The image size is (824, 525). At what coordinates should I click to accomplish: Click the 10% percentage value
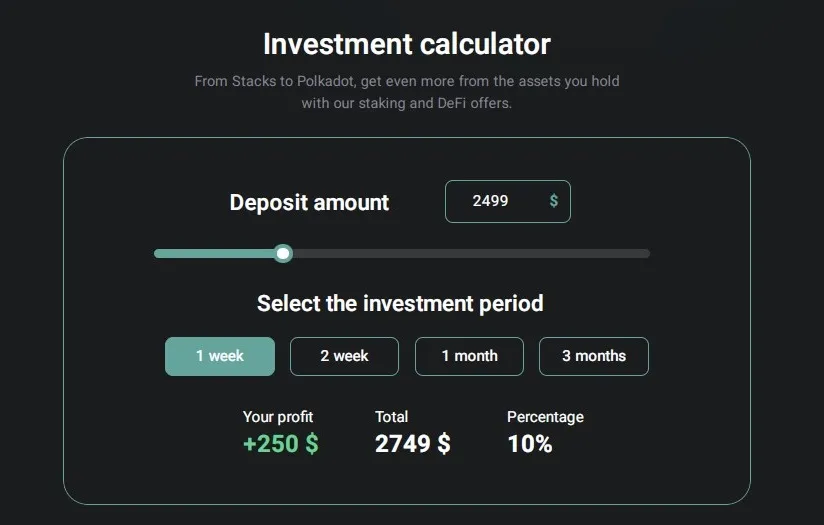coord(530,444)
